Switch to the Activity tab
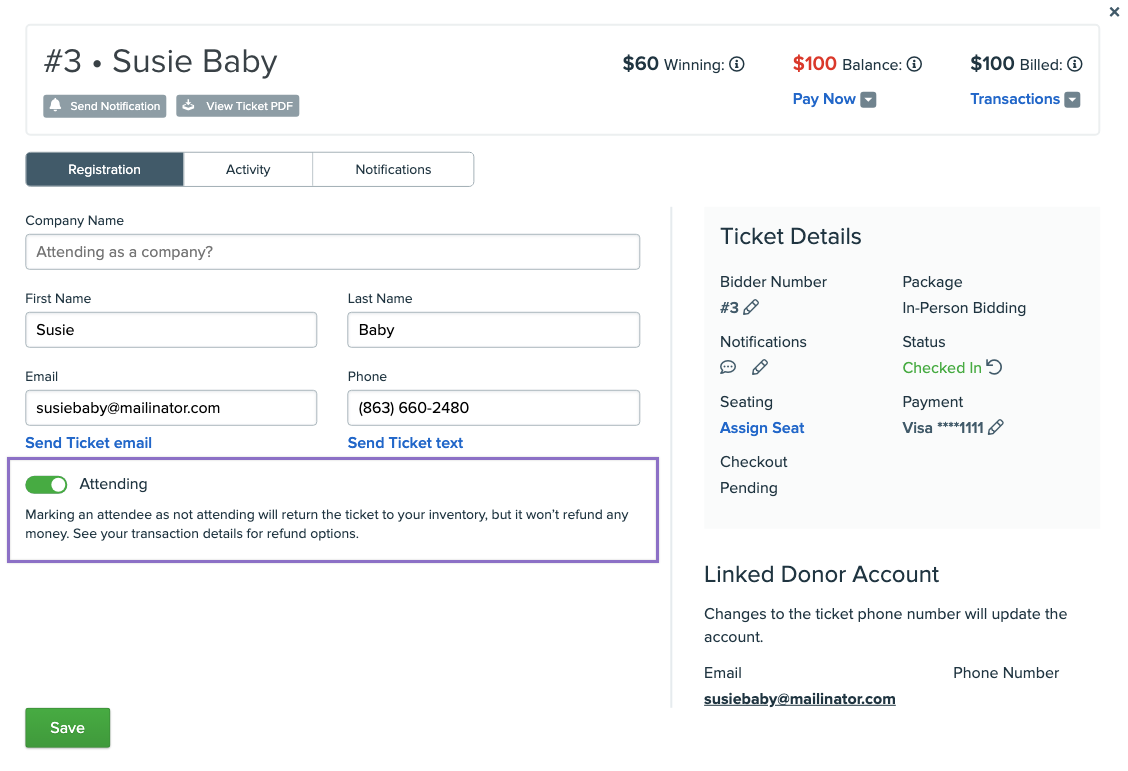Screen dimensions: 1128x771 point(248,170)
